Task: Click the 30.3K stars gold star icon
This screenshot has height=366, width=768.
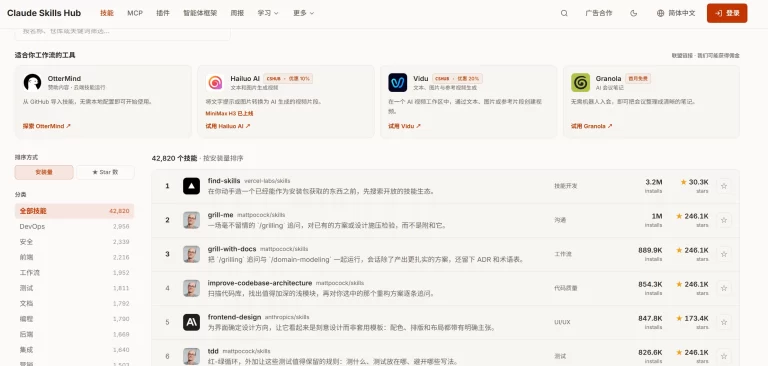Action: pos(683,182)
